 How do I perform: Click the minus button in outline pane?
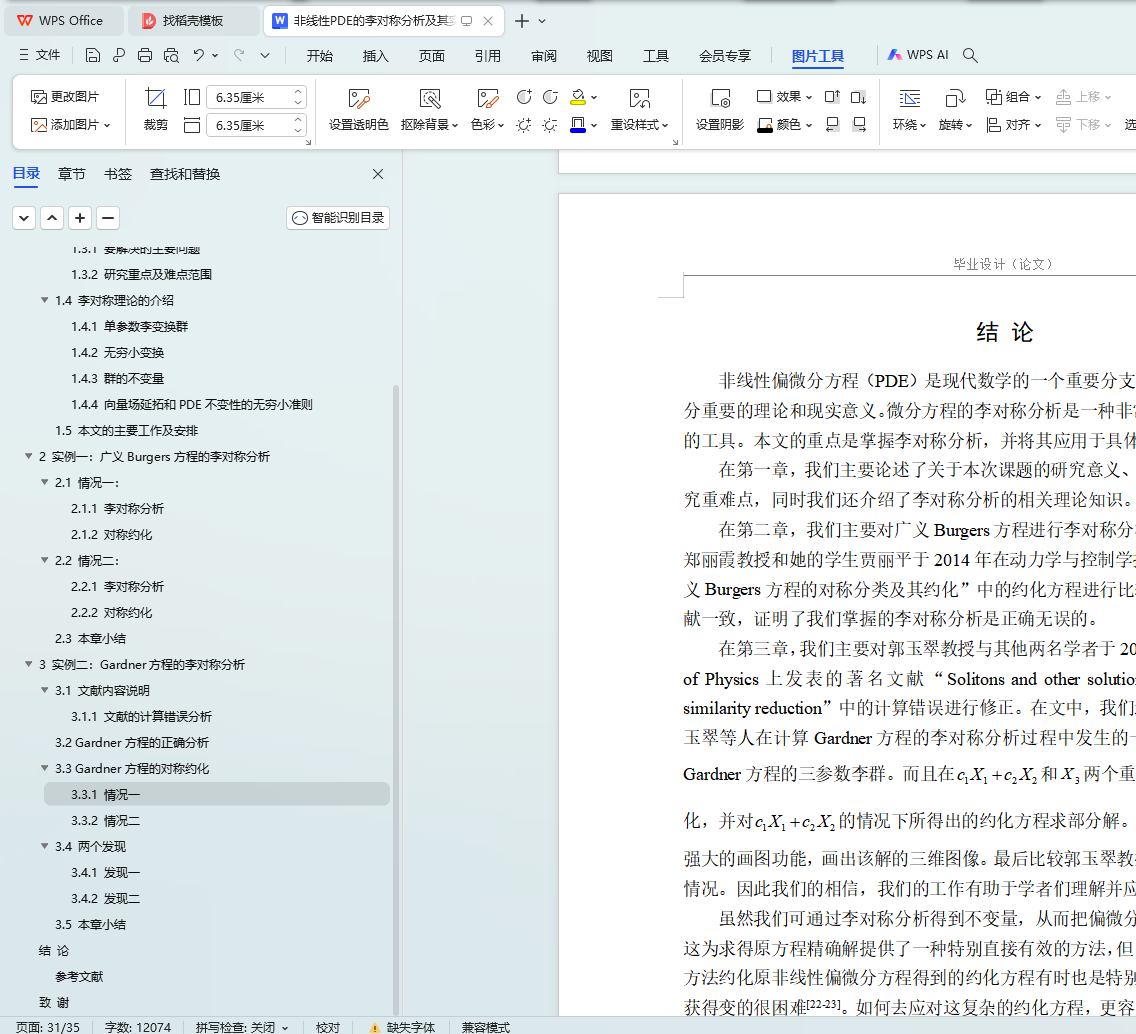coord(108,218)
